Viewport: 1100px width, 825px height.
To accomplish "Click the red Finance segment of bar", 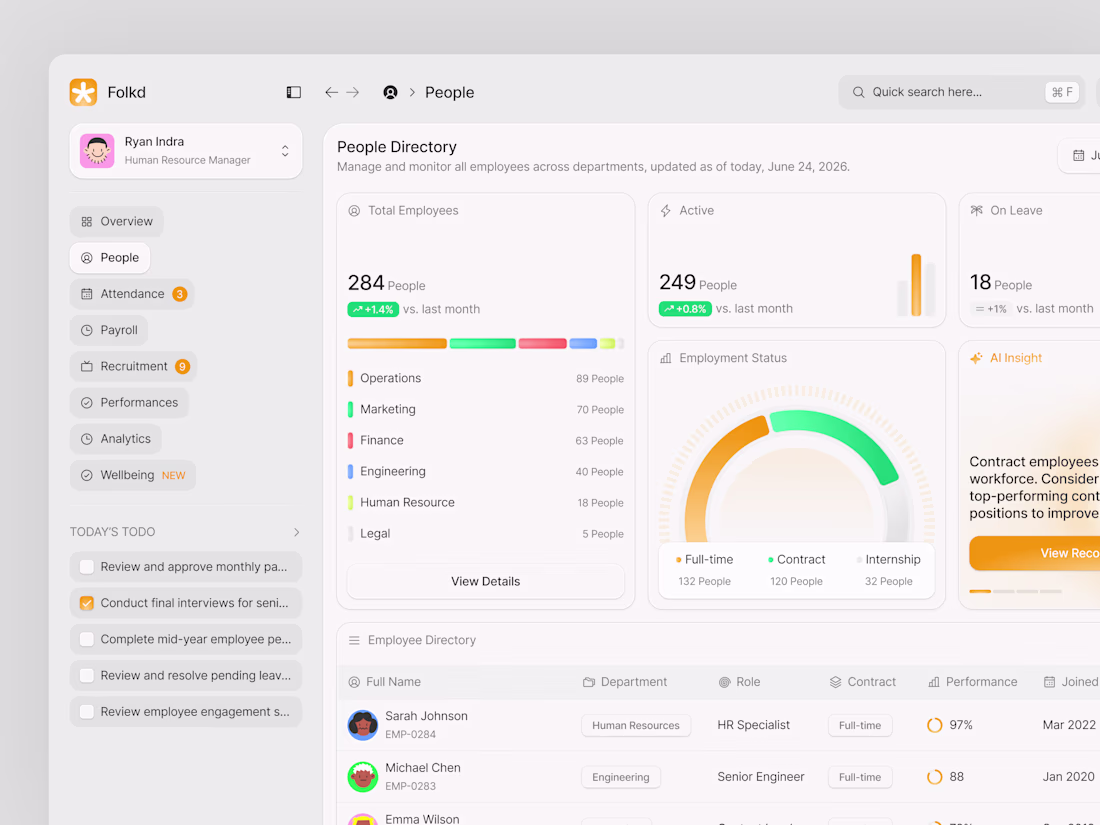I will coord(542,344).
